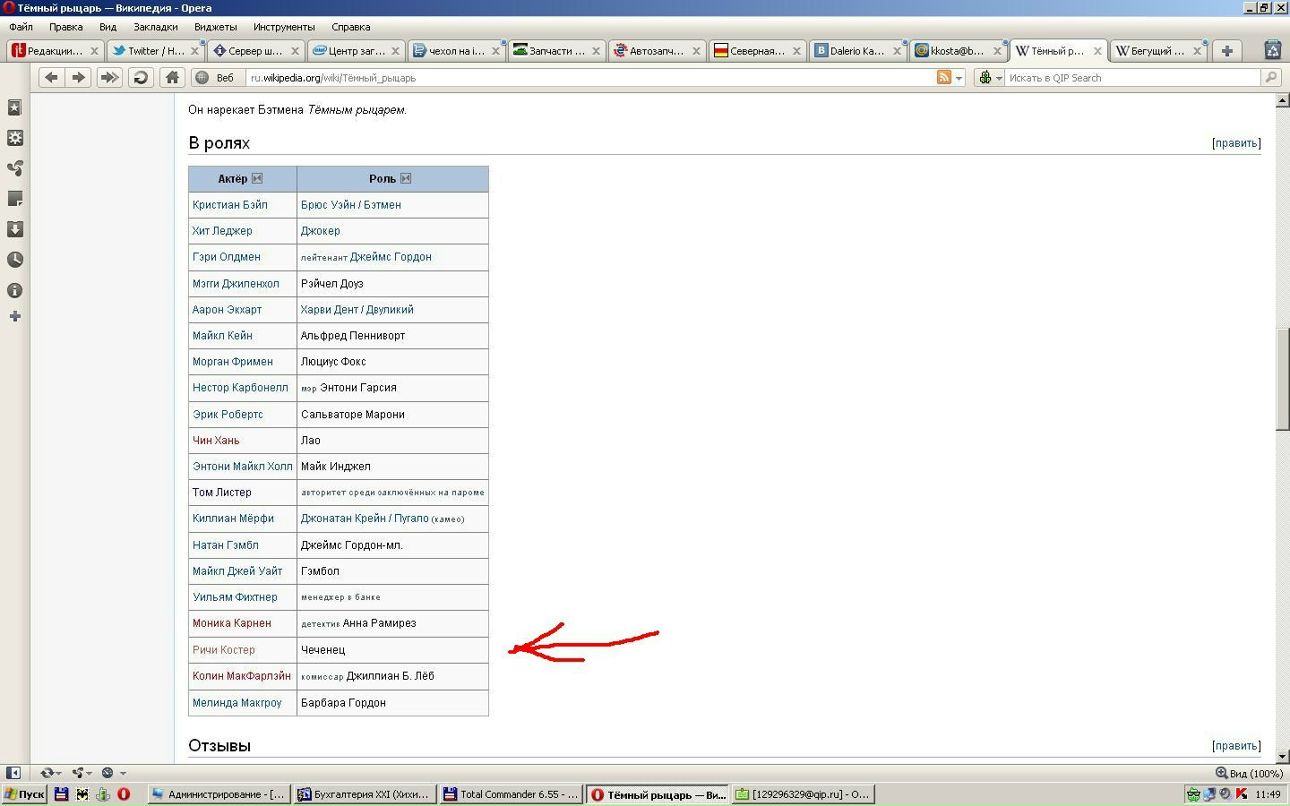Image resolution: width=1290 pixels, height=806 pixels.
Task: Toggle the side panel visibility button
Action: tap(14, 772)
